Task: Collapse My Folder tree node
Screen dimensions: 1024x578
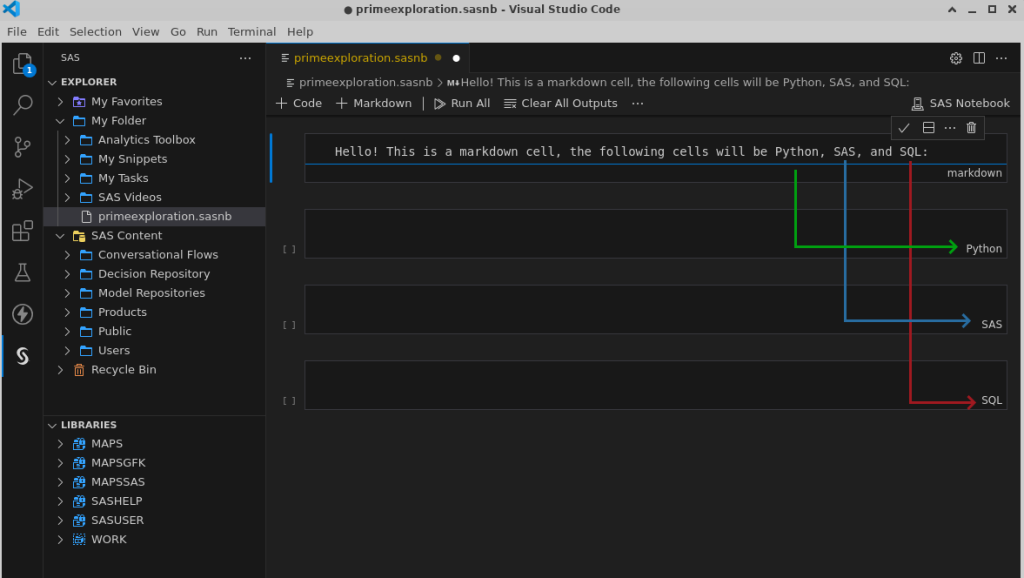Action: 60,121
